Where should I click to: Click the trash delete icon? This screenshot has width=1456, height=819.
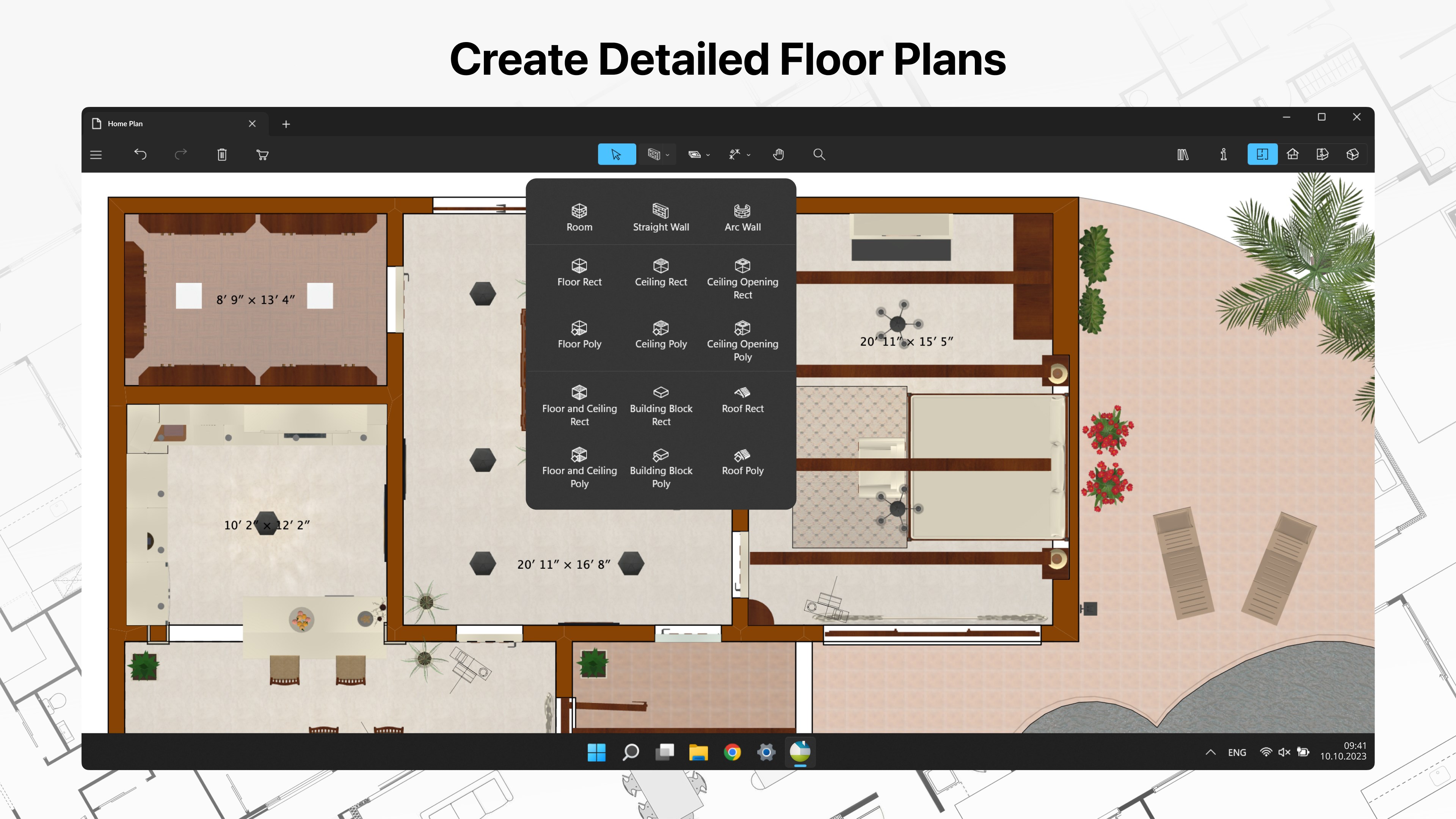pyautogui.click(x=221, y=154)
